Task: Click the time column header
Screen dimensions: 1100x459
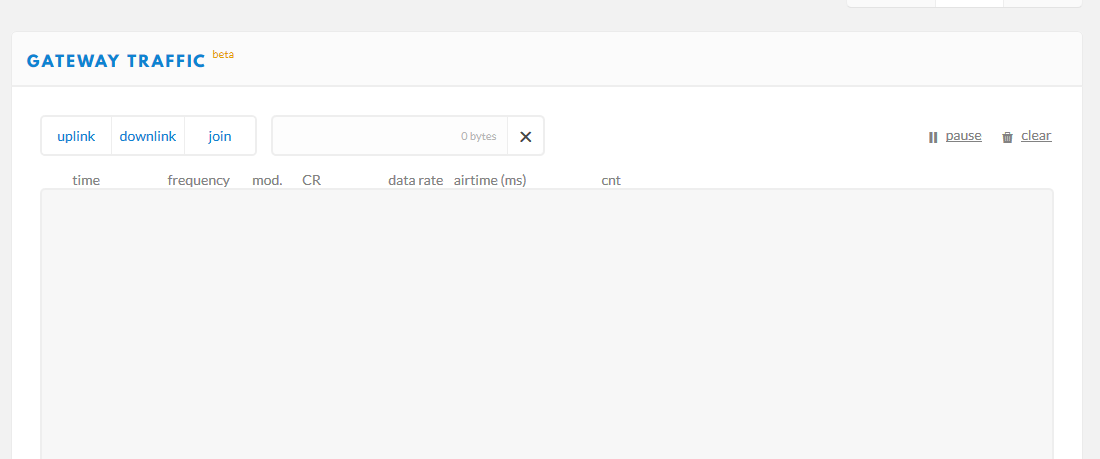Action: tap(86, 180)
